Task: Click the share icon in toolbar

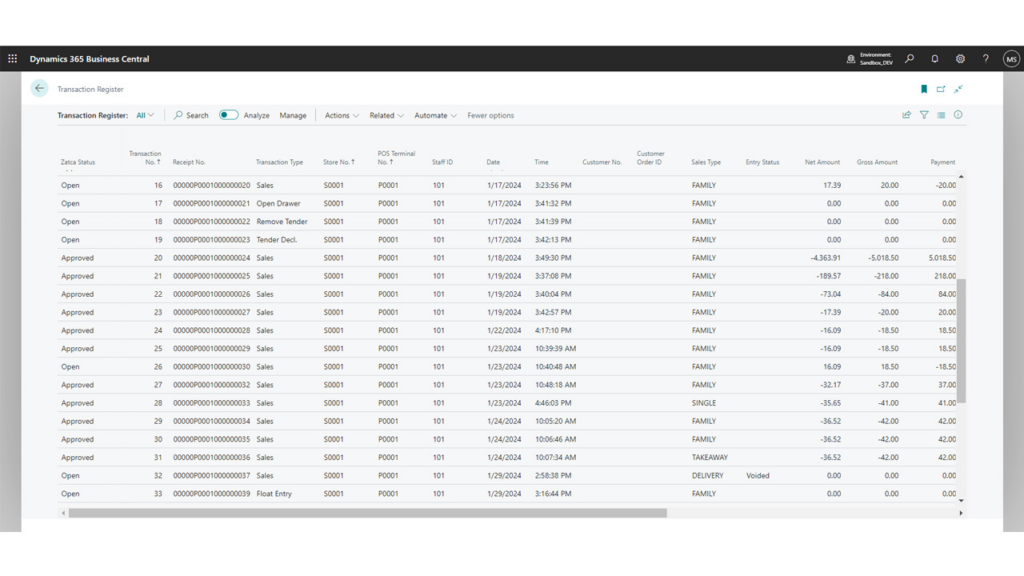Action: coord(906,115)
